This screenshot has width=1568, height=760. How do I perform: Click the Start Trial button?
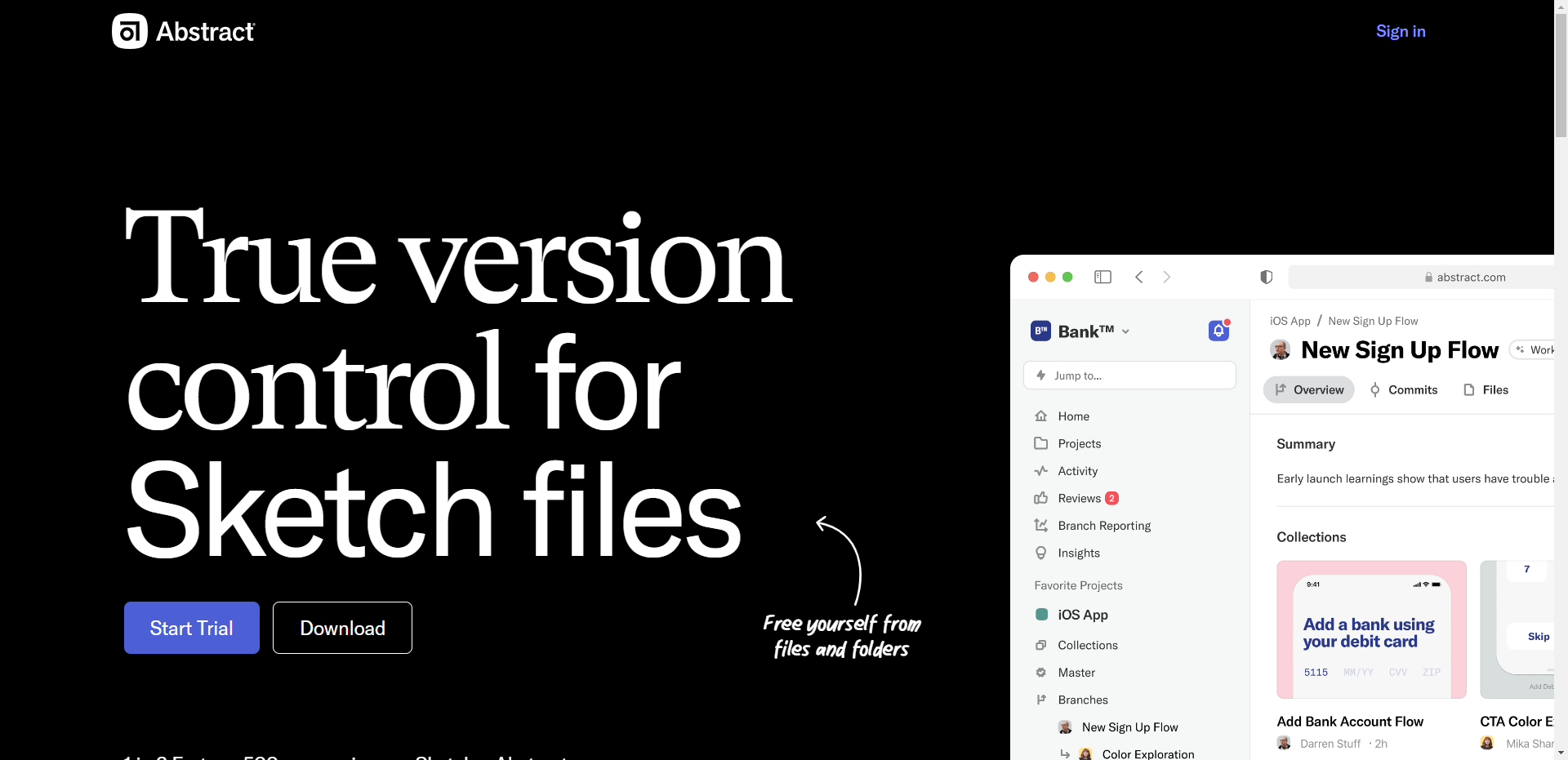coord(192,628)
